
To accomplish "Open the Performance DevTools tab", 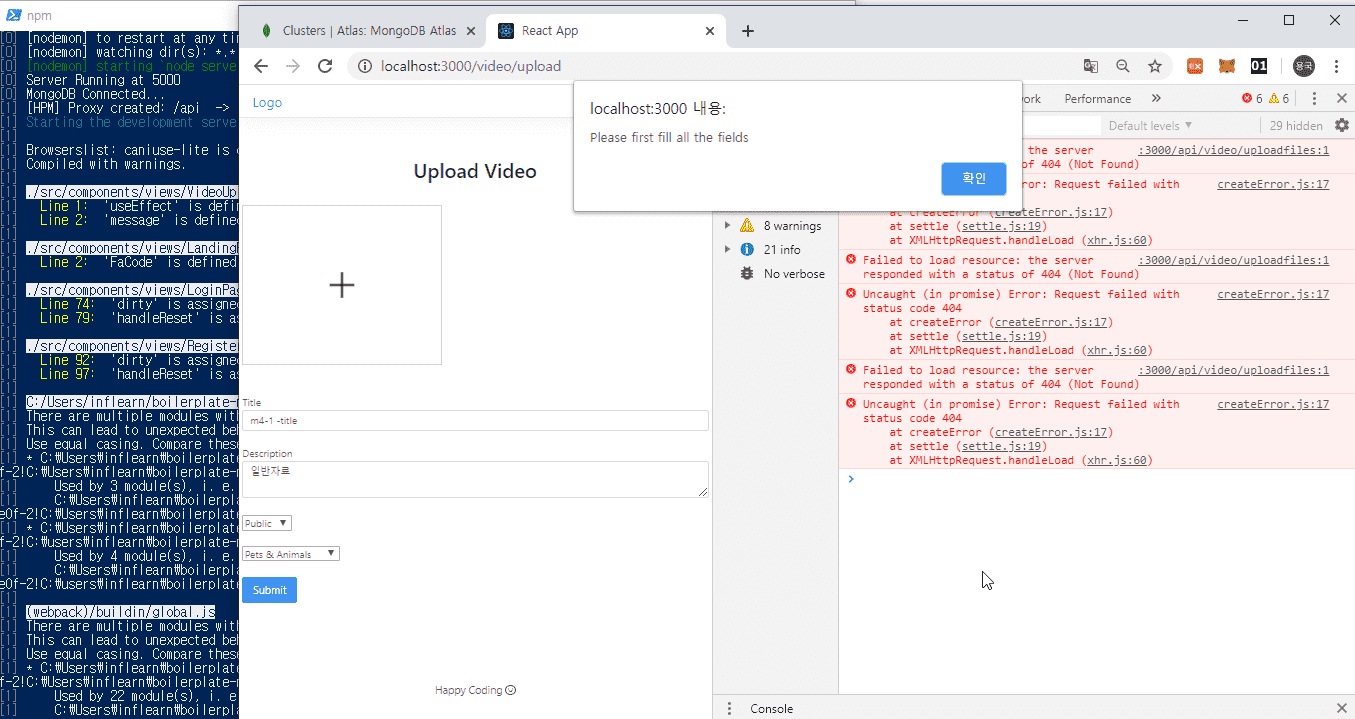I will (1098, 98).
